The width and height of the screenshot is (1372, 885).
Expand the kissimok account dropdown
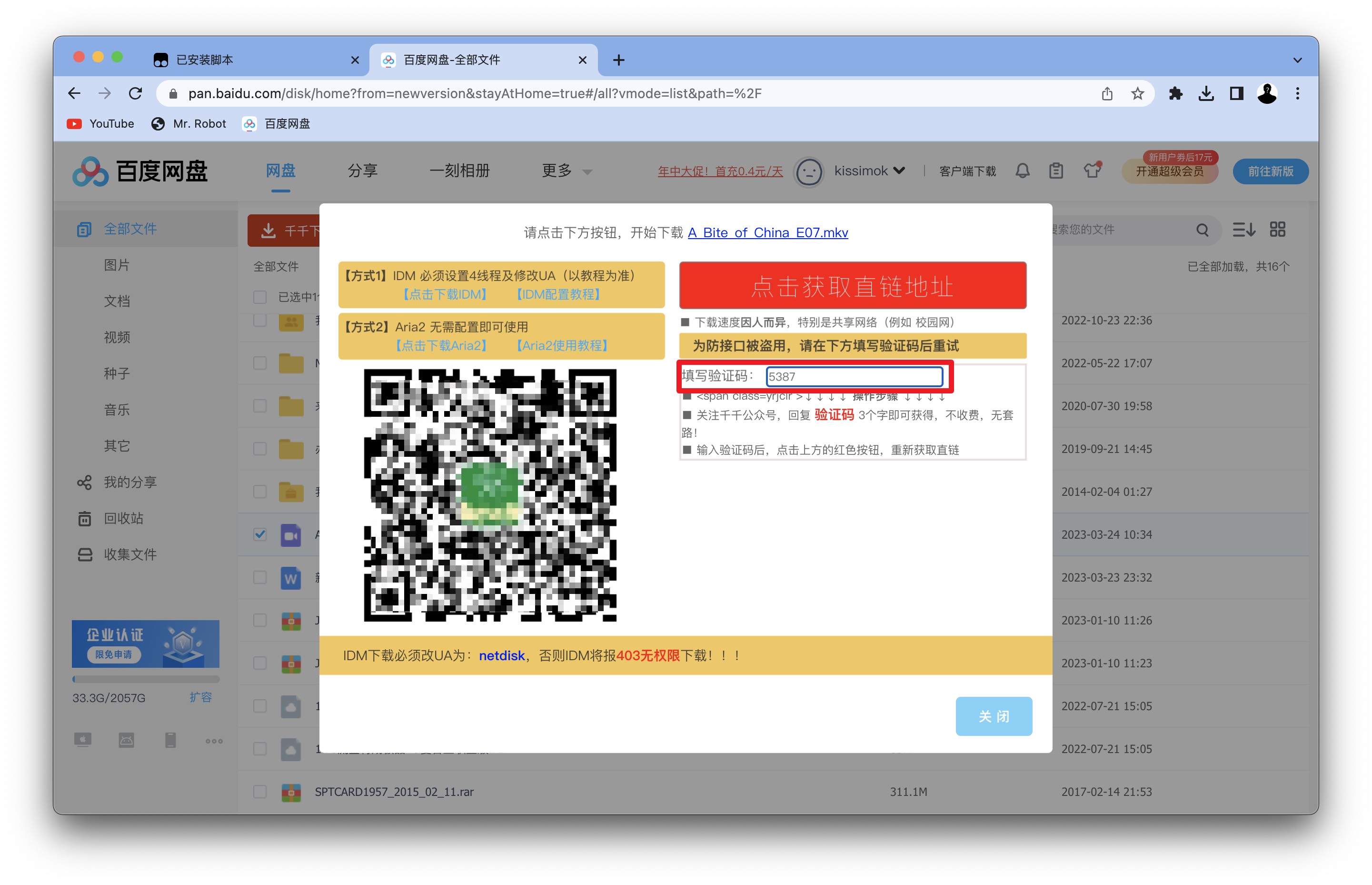click(x=899, y=171)
